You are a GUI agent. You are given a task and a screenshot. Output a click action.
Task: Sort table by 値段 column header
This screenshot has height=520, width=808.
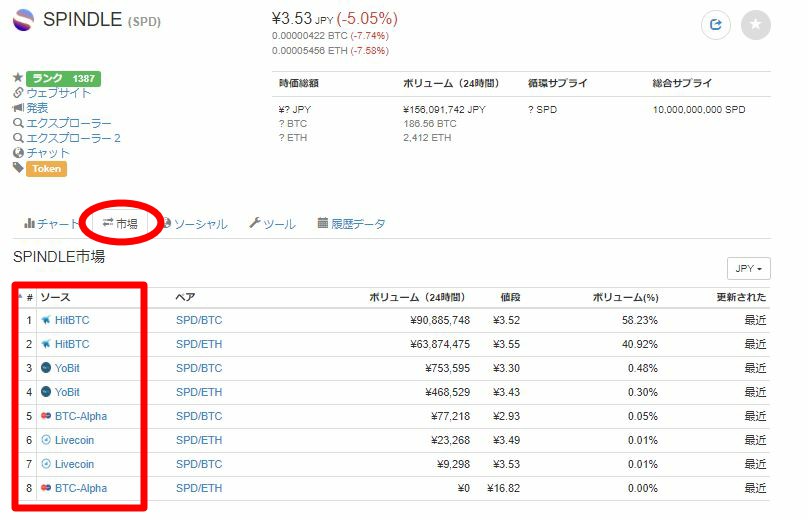[510, 297]
